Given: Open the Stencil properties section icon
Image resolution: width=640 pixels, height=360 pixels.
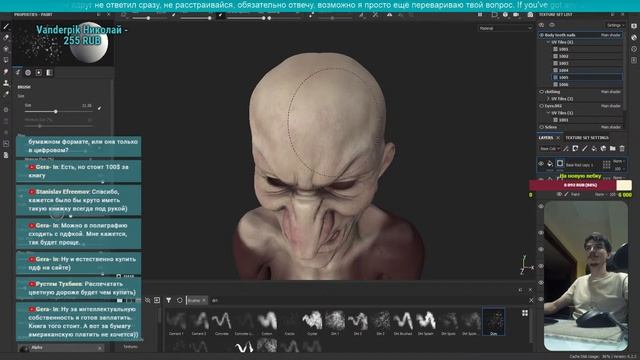Looking at the screenshot, I should click(x=39, y=73).
